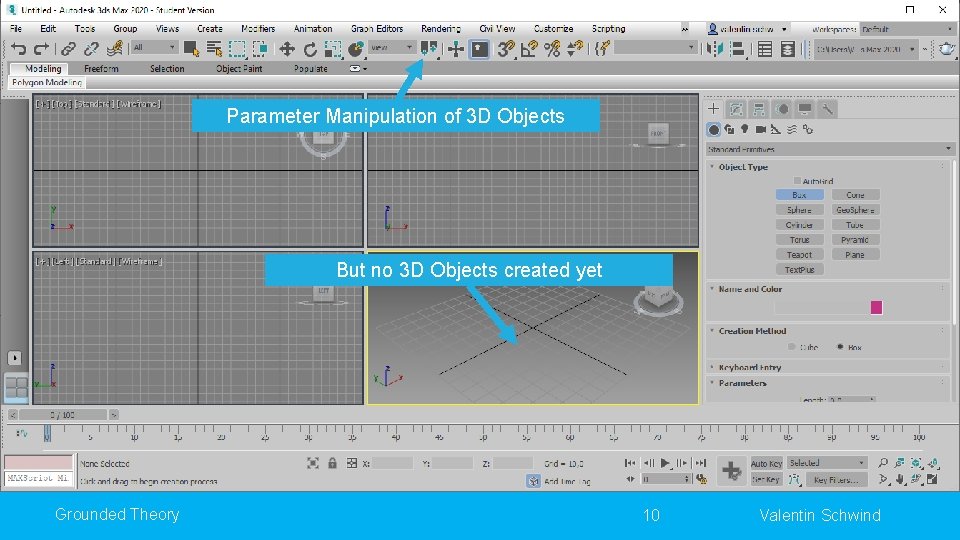Open the Workspaces Default dropdown
Image resolution: width=960 pixels, height=540 pixels.
[x=907, y=29]
